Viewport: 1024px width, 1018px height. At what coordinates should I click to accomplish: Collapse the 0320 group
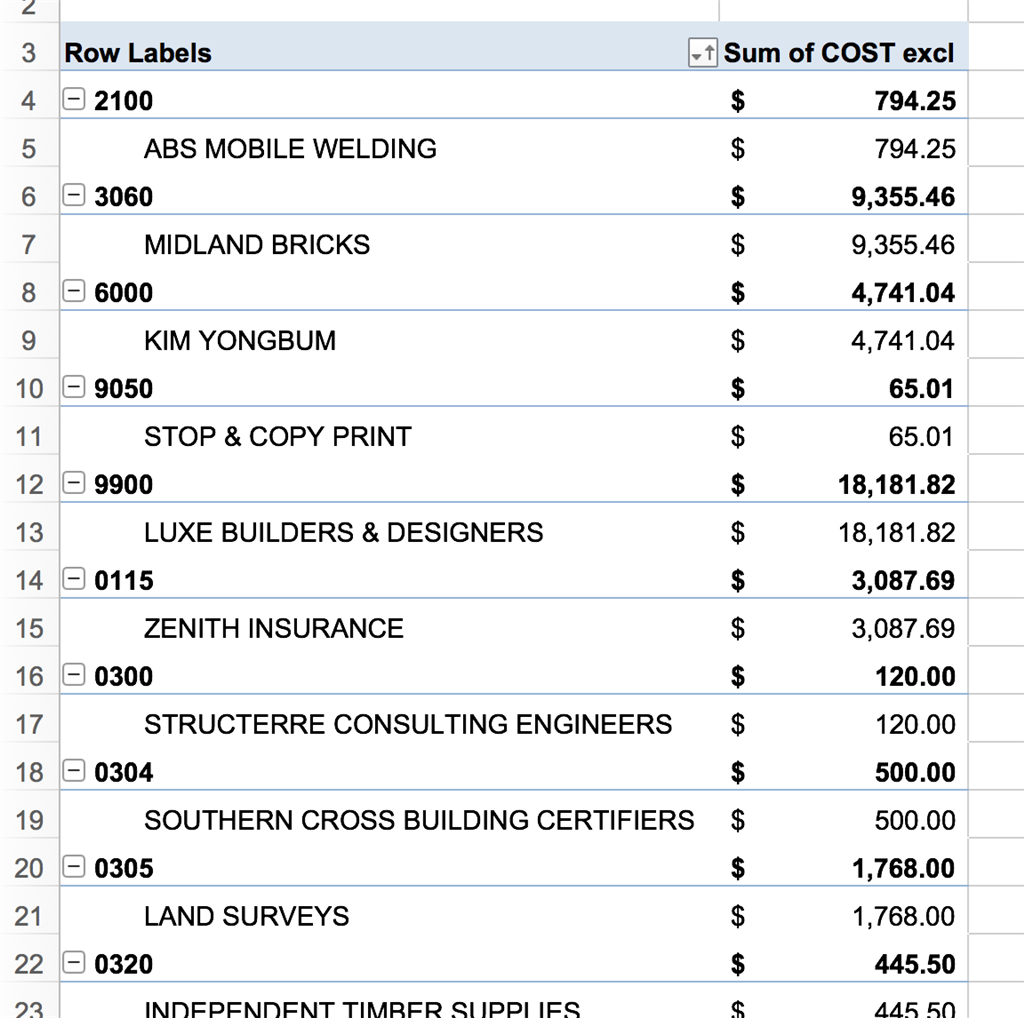(74, 963)
